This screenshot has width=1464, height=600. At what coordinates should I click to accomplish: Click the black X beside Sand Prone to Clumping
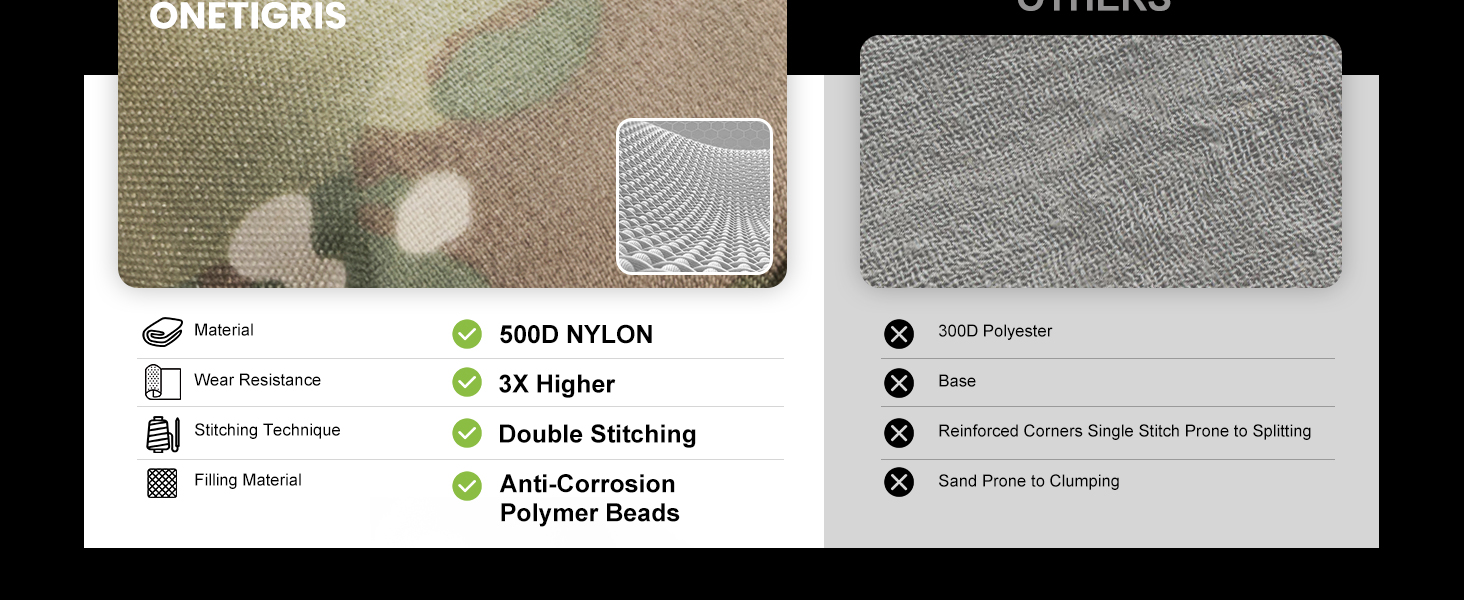899,482
